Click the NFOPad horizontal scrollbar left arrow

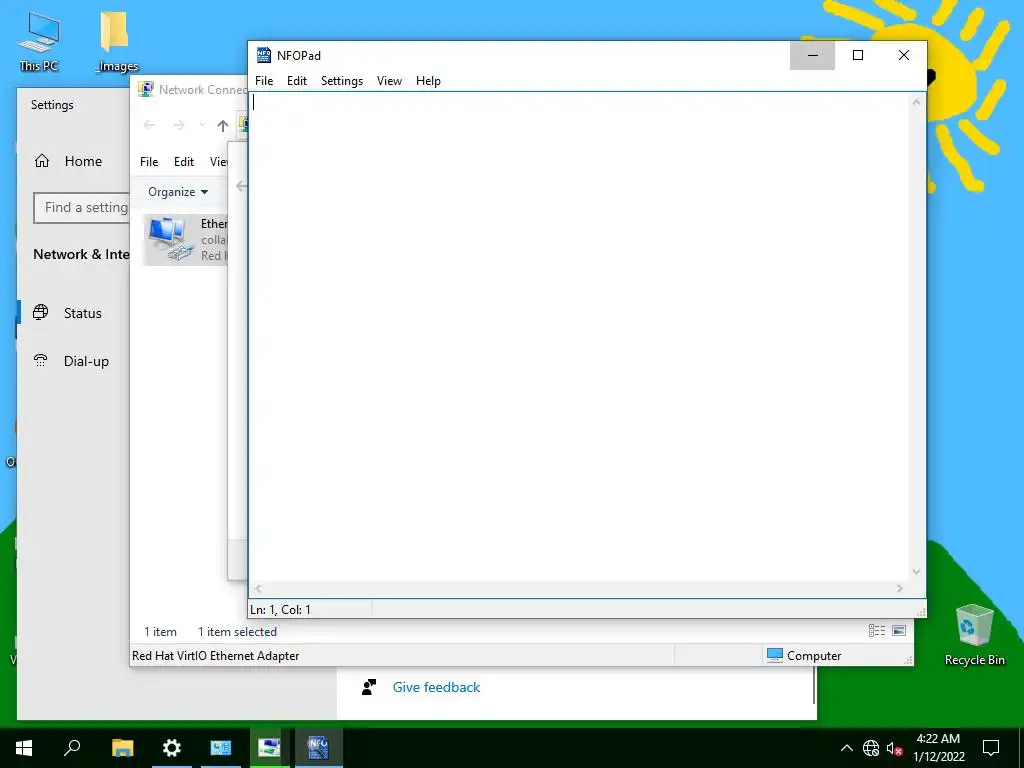[x=258, y=588]
